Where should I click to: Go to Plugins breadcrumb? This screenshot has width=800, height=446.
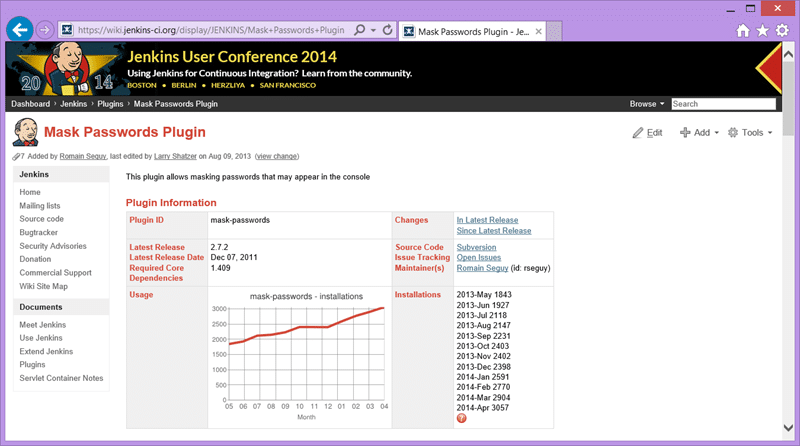(x=110, y=104)
